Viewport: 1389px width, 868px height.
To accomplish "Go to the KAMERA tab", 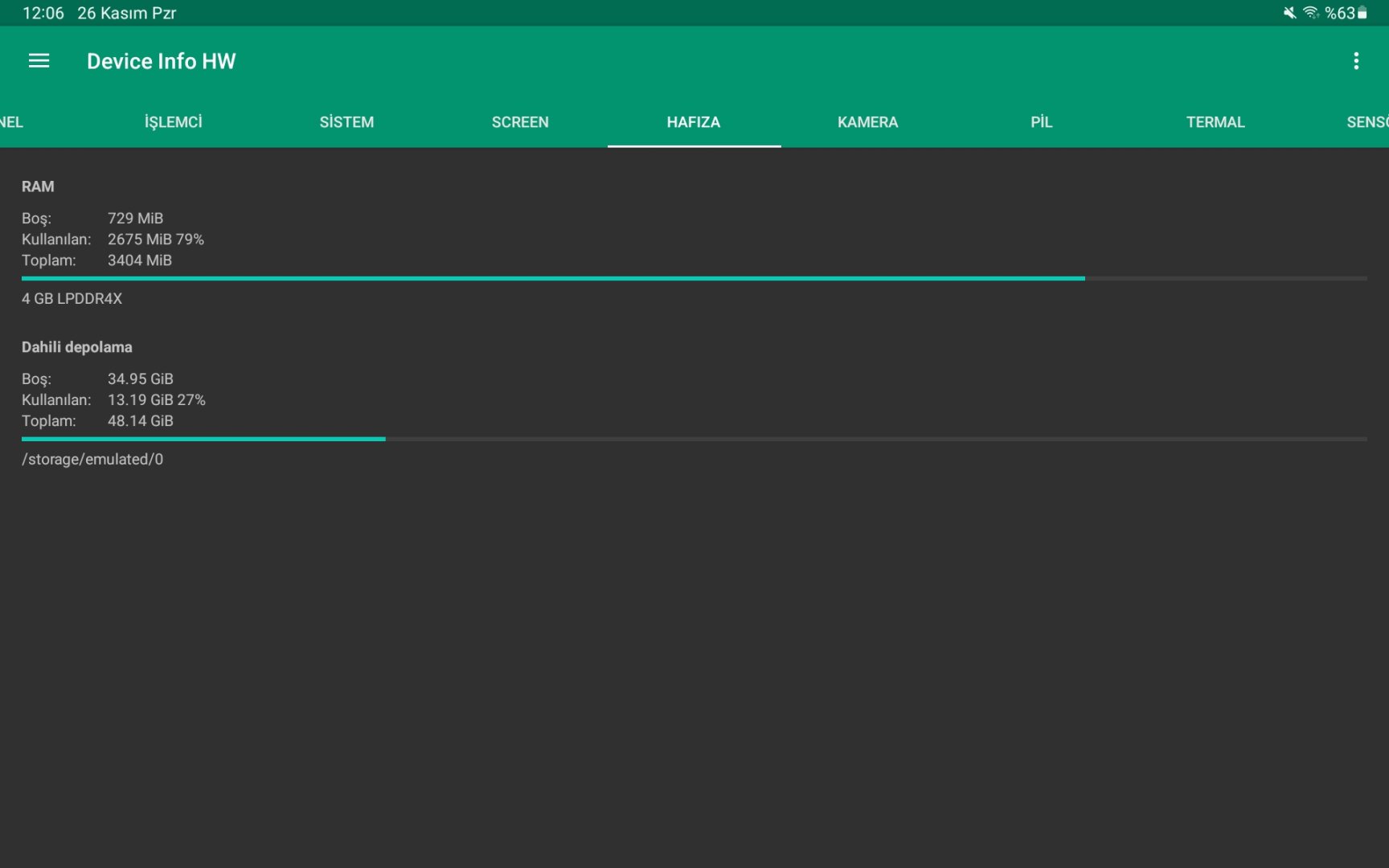I will (867, 122).
